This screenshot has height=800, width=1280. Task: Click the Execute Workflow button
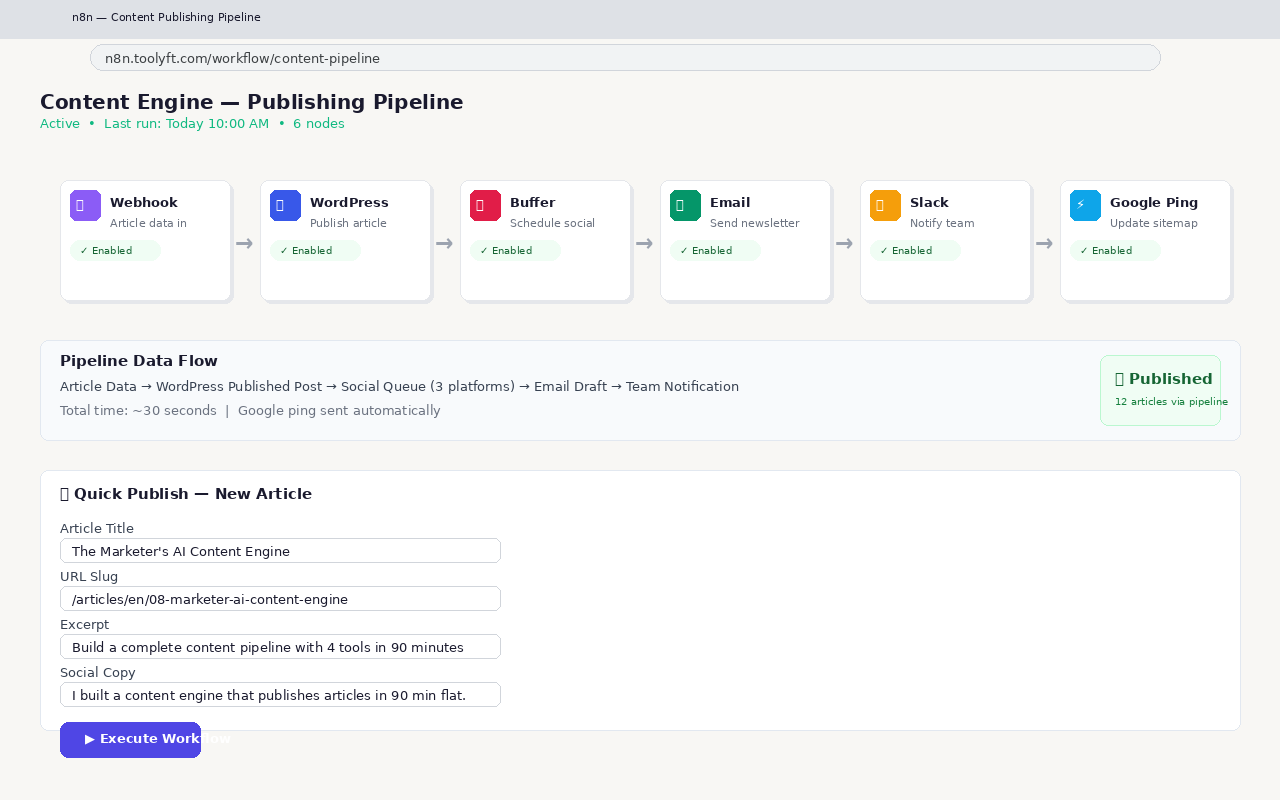pos(130,739)
